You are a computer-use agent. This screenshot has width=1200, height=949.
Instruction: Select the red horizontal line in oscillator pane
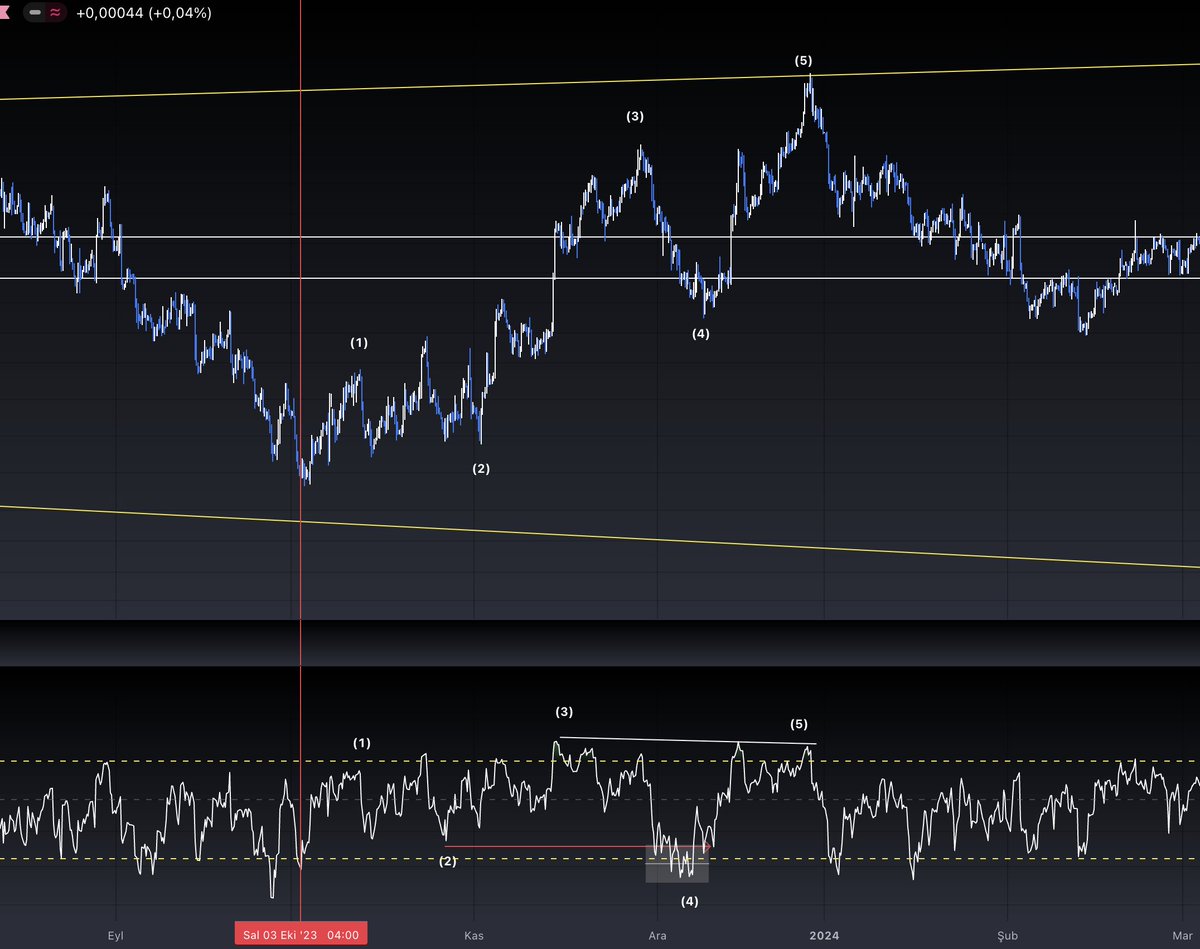point(576,847)
